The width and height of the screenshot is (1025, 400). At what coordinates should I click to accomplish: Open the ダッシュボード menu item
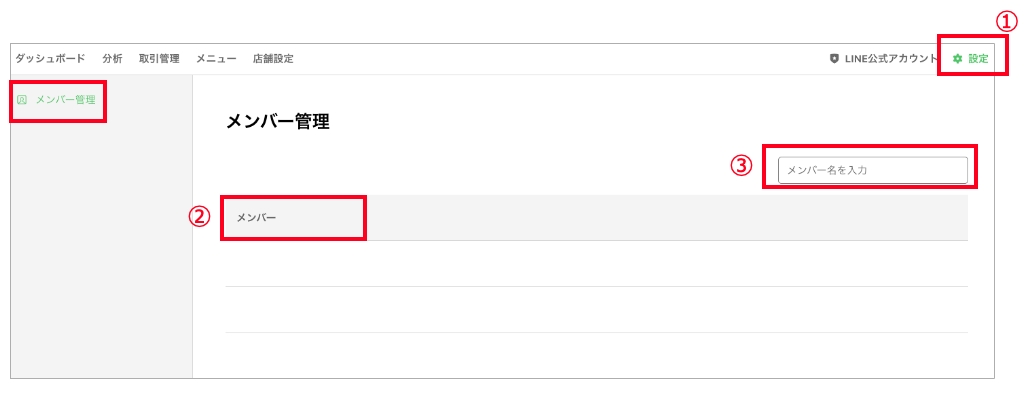(x=50, y=59)
